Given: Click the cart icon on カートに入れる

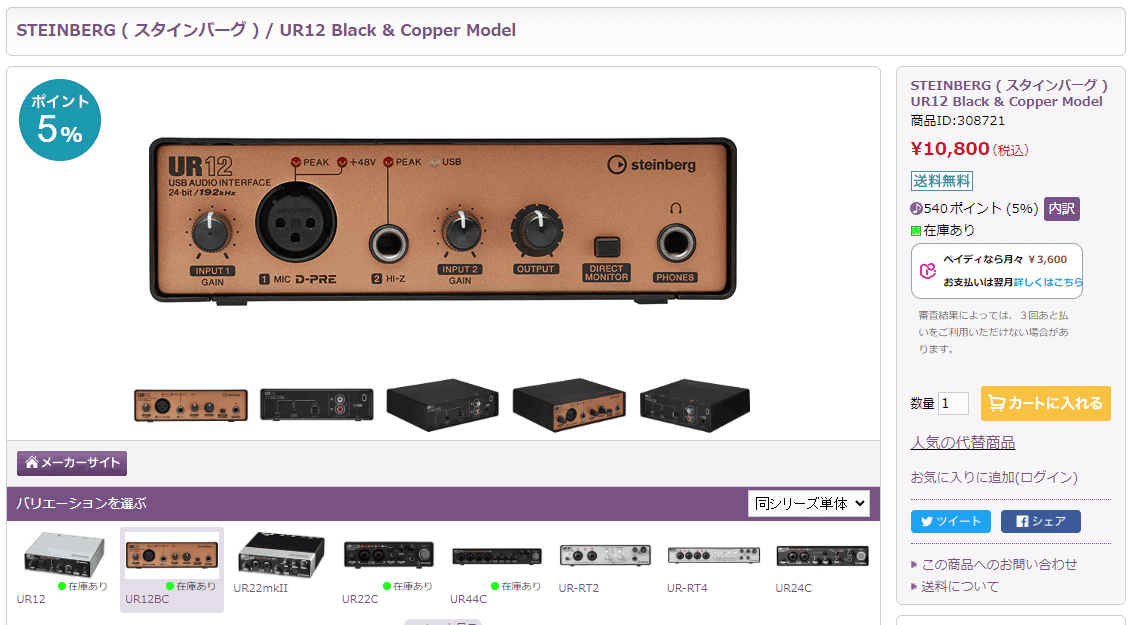Looking at the screenshot, I should click(x=997, y=403).
